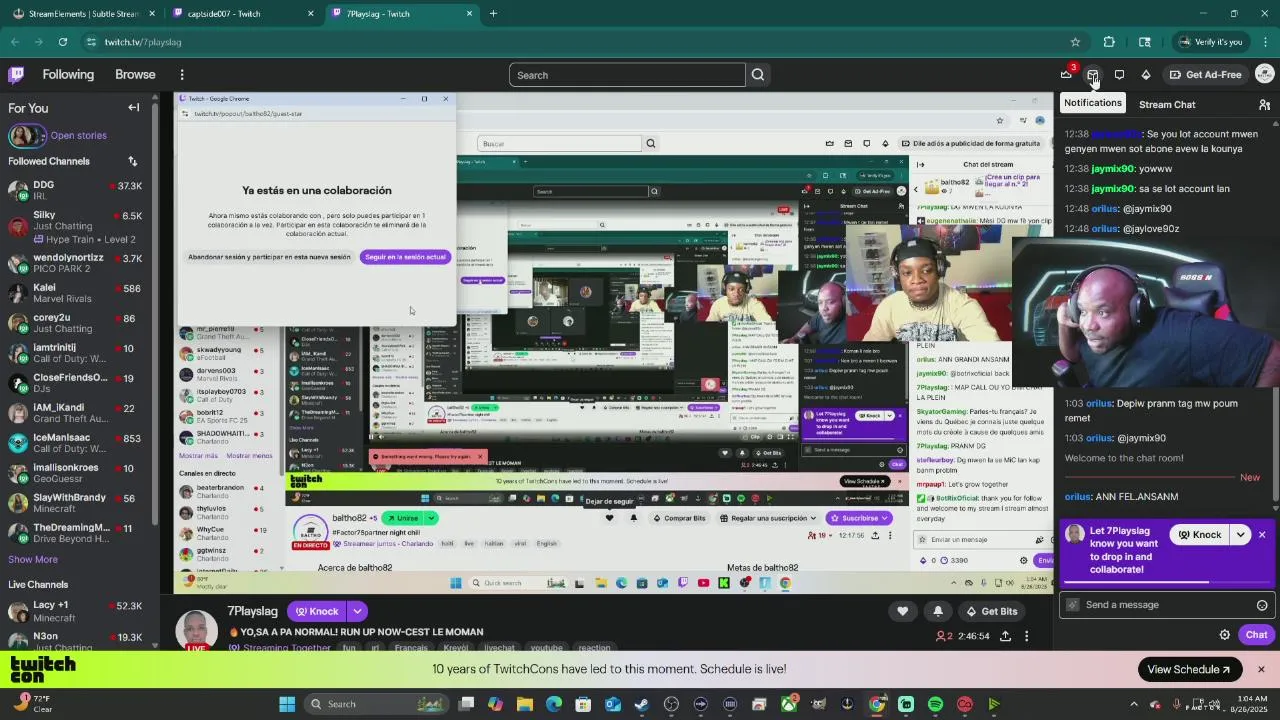This screenshot has width=1280, height=720.
Task: Open Chrome extensions puzzle icon
Action: (1109, 42)
